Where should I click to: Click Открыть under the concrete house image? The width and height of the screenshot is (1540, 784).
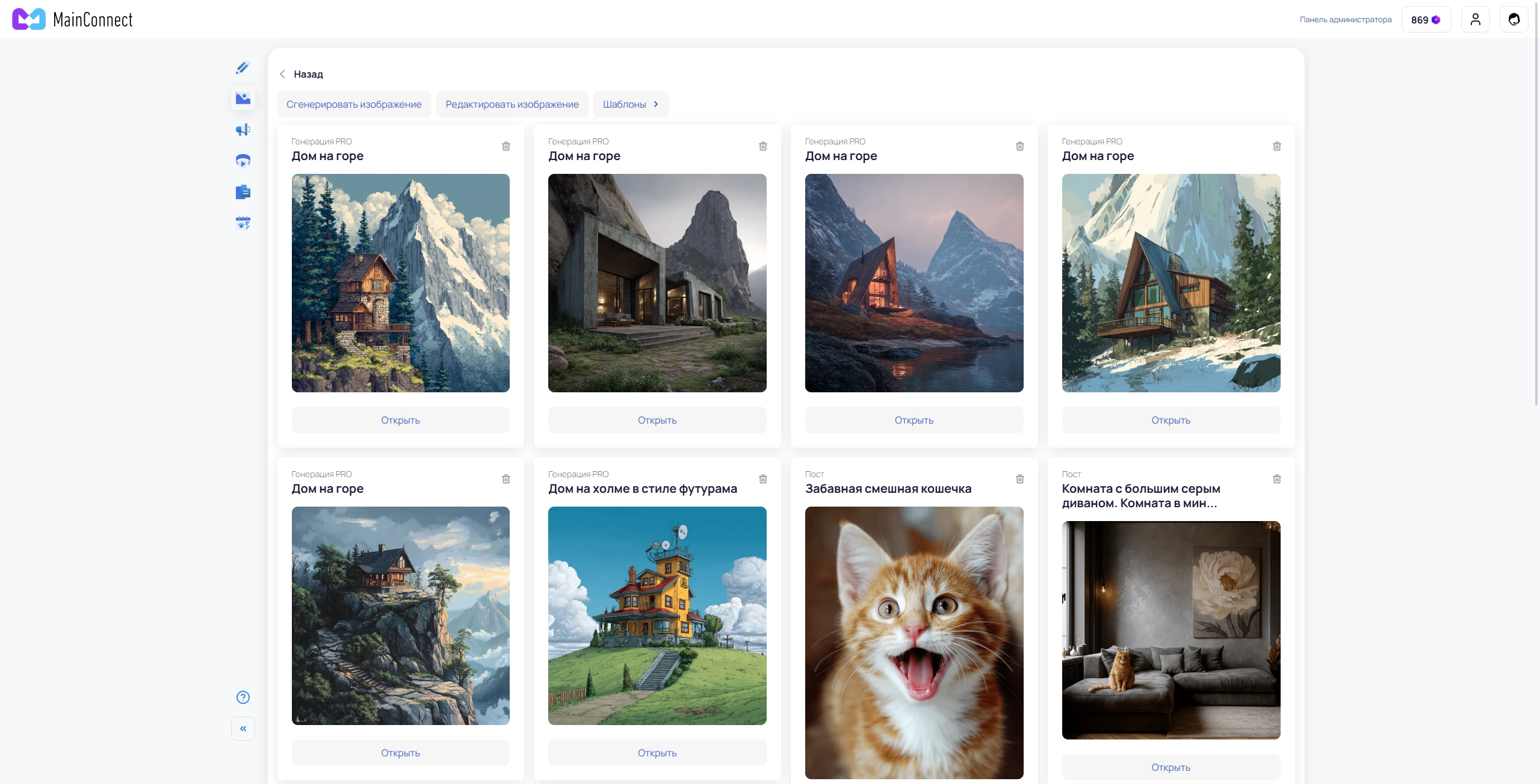[x=657, y=420]
